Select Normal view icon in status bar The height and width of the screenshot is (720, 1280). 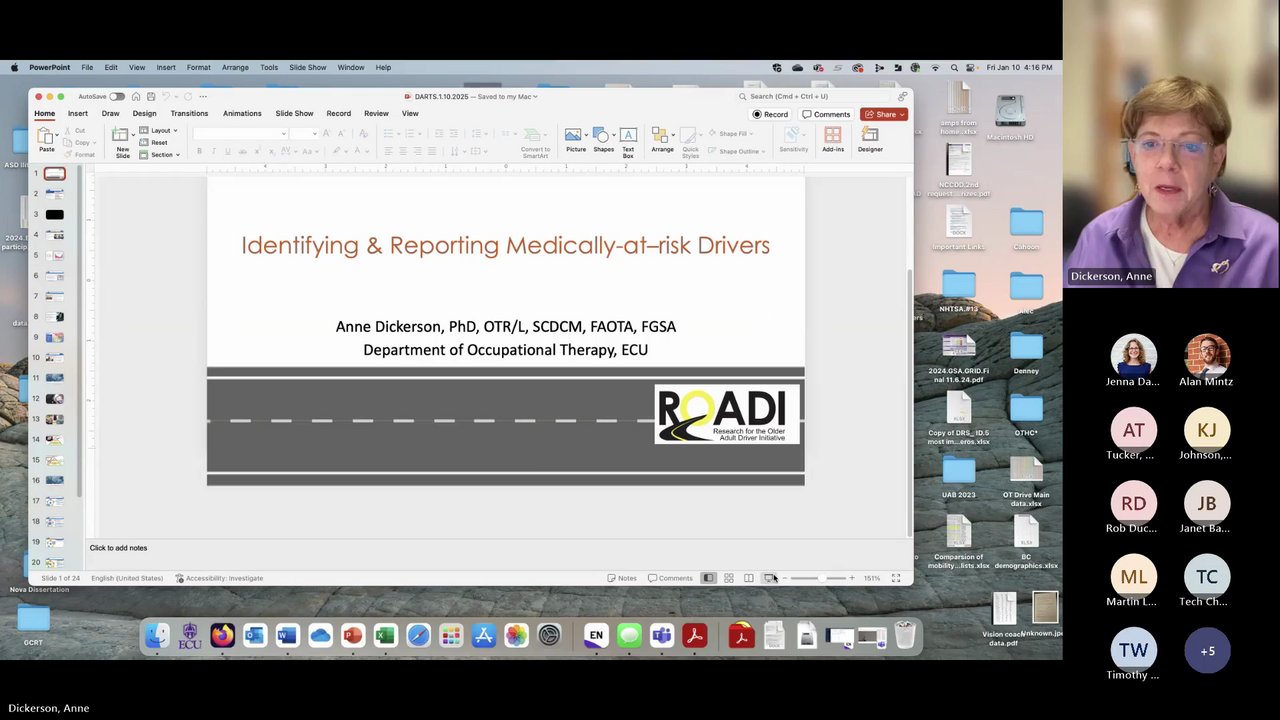pyautogui.click(x=708, y=578)
